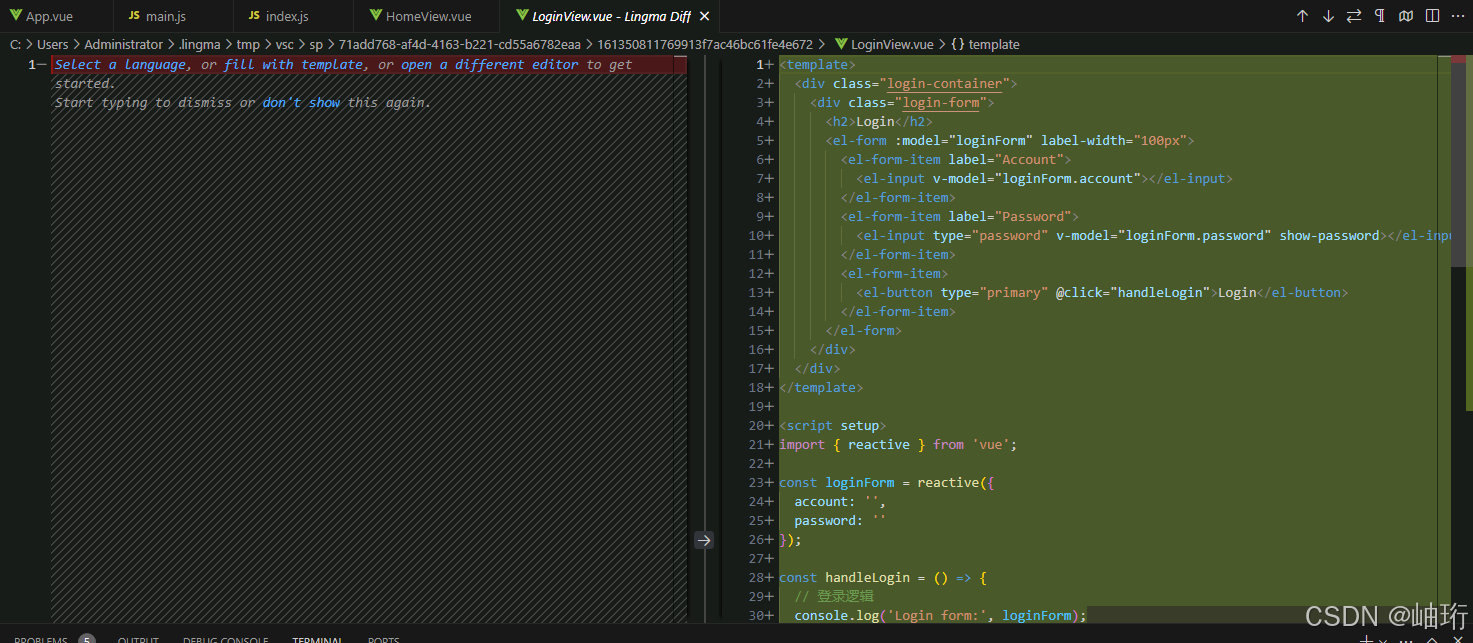Viewport: 1473px width, 643px height.
Task: Open the 'tmp' breadcrumb segment
Action: point(248,44)
